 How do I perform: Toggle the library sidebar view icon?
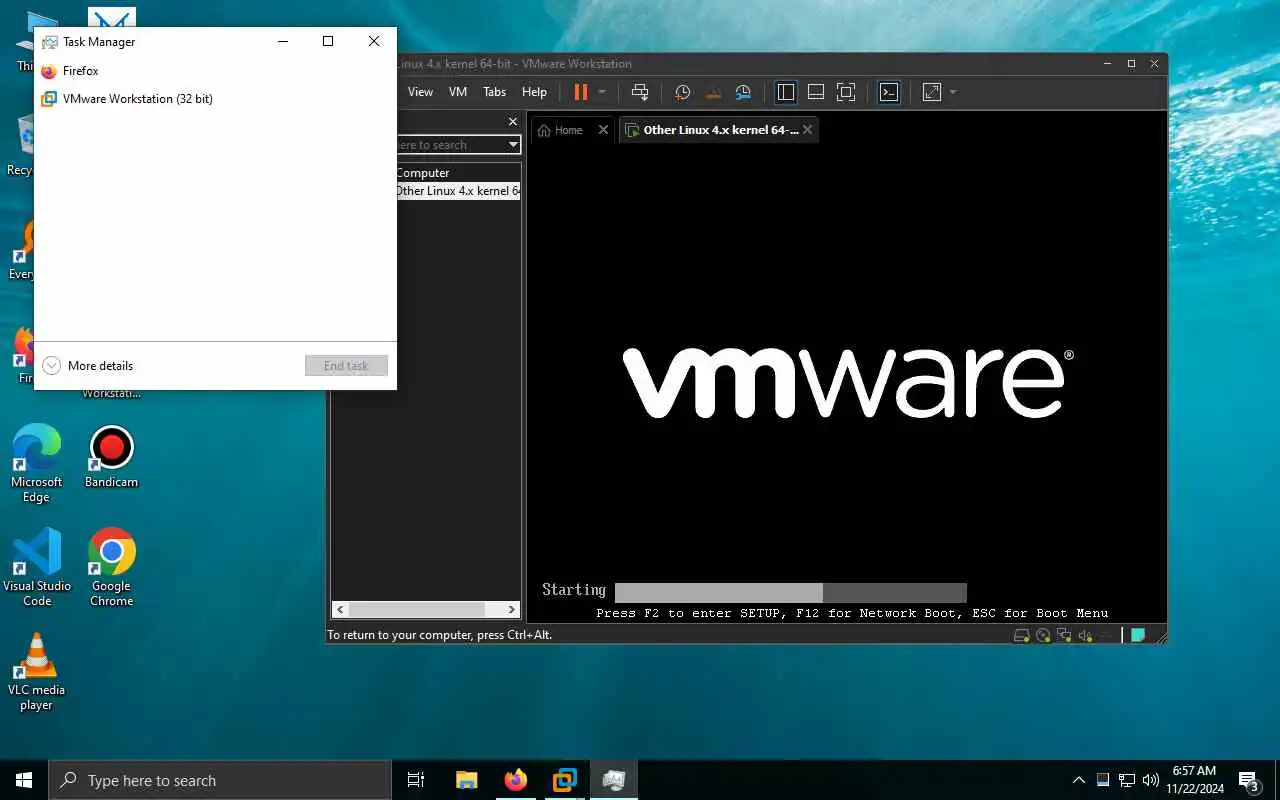(786, 92)
